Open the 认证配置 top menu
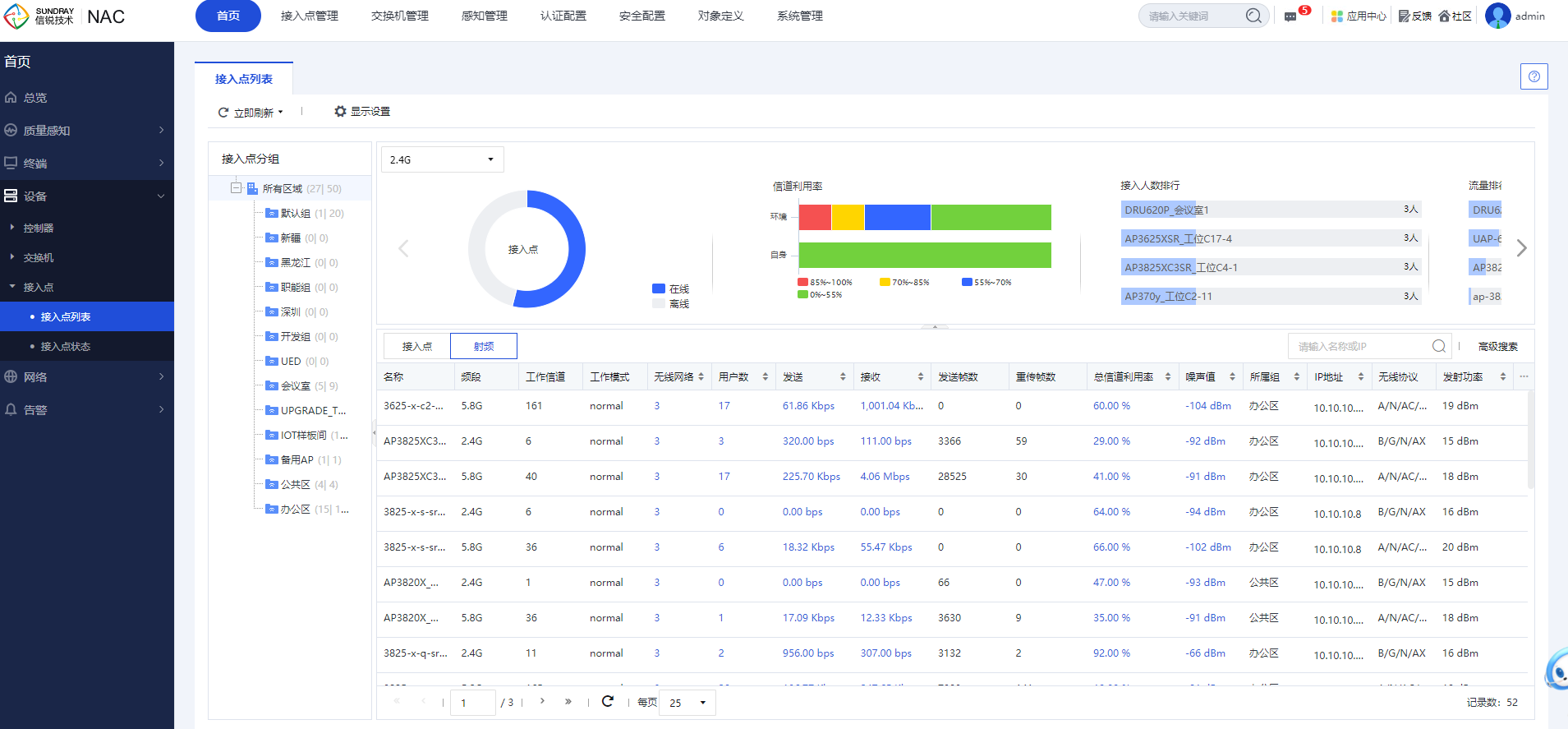The height and width of the screenshot is (729, 1568). click(x=563, y=16)
